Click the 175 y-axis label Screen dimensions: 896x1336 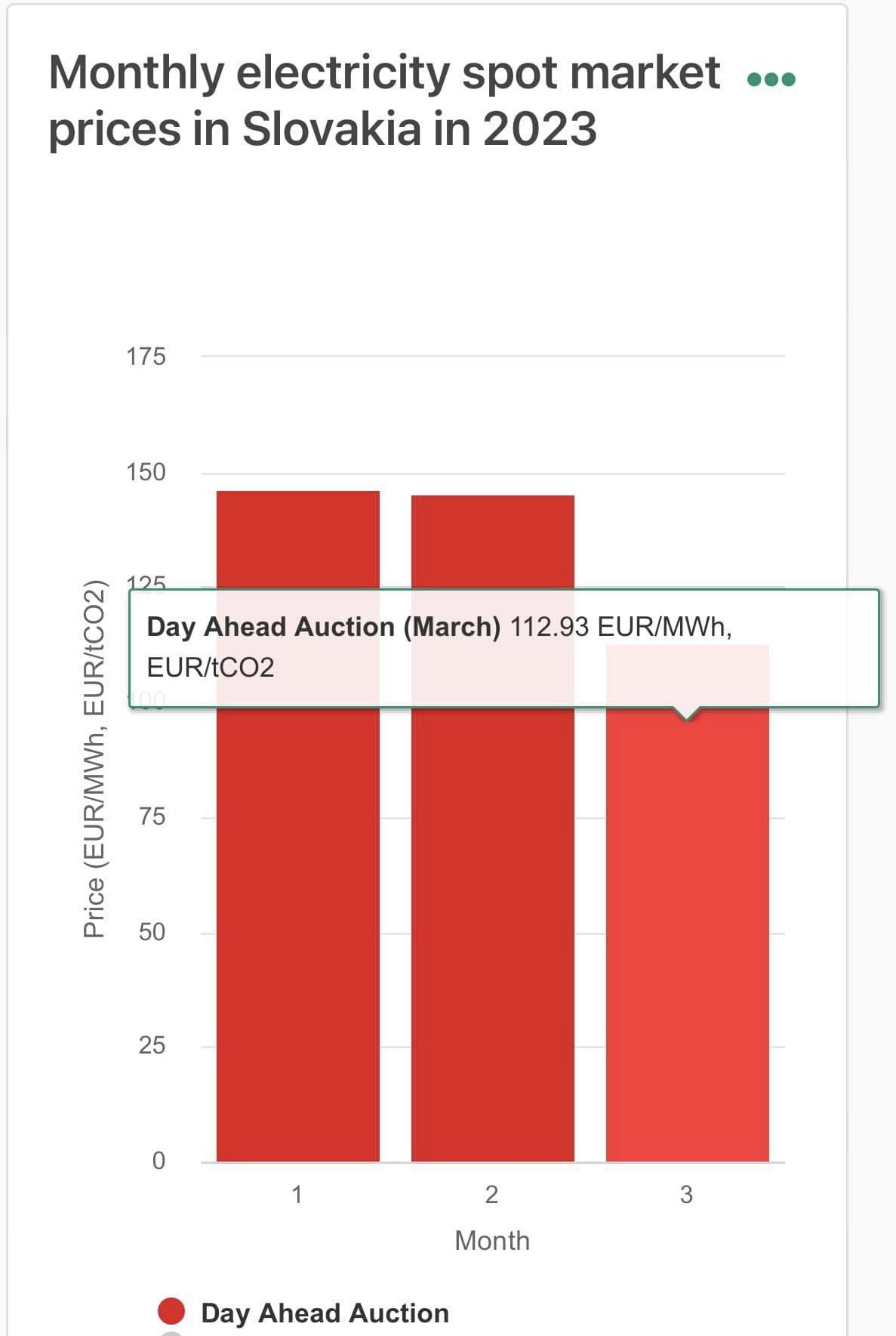click(146, 356)
